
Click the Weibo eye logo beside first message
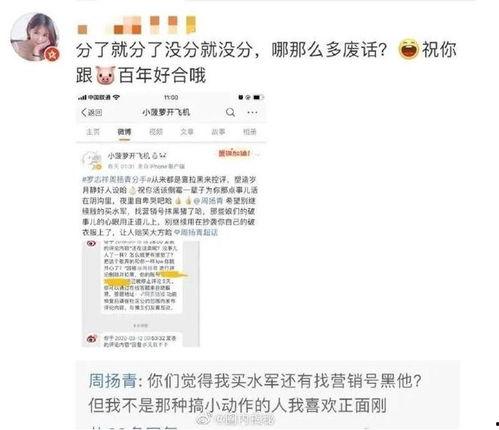click(x=91, y=244)
